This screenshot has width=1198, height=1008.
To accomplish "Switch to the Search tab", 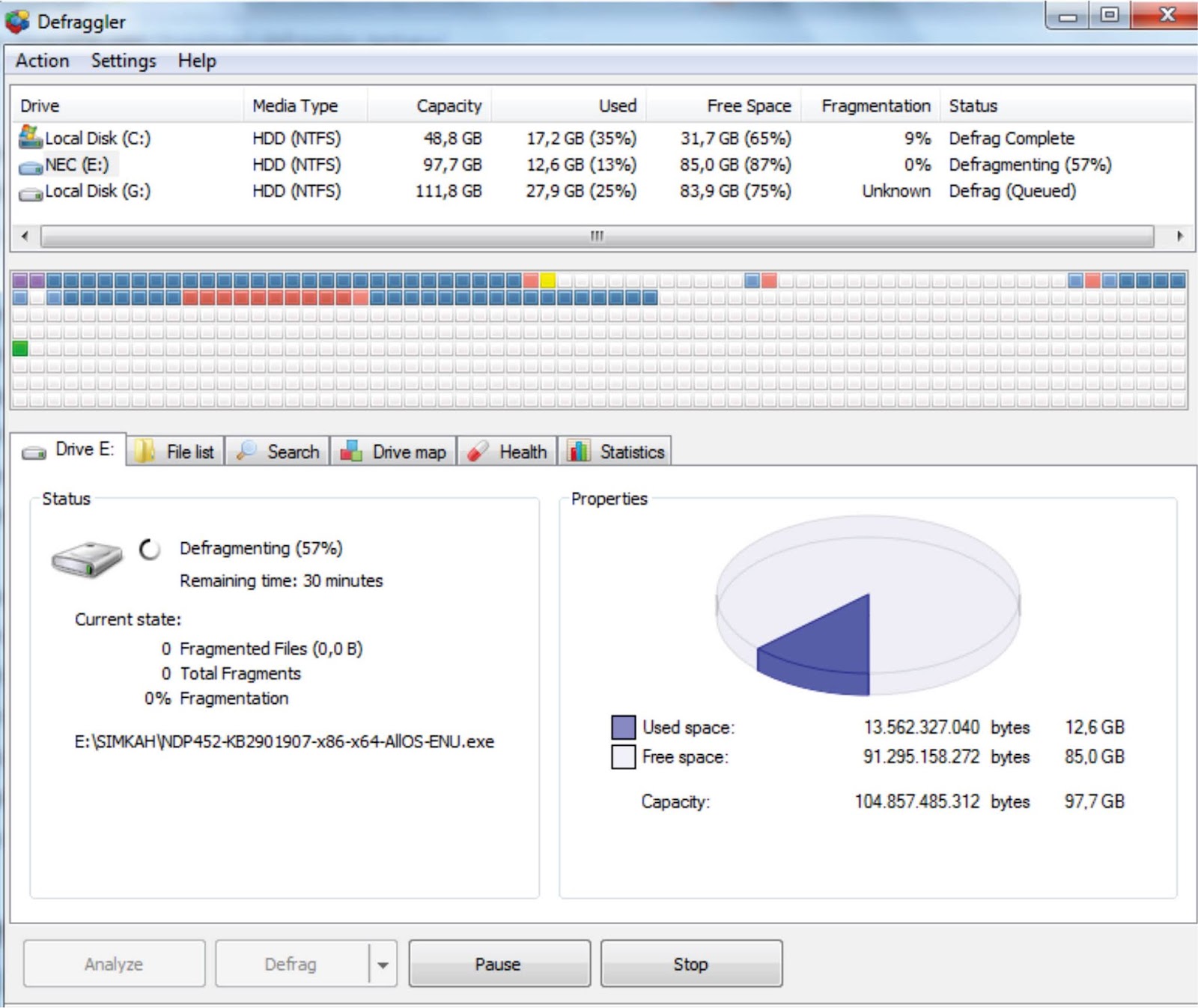I will tap(278, 451).
